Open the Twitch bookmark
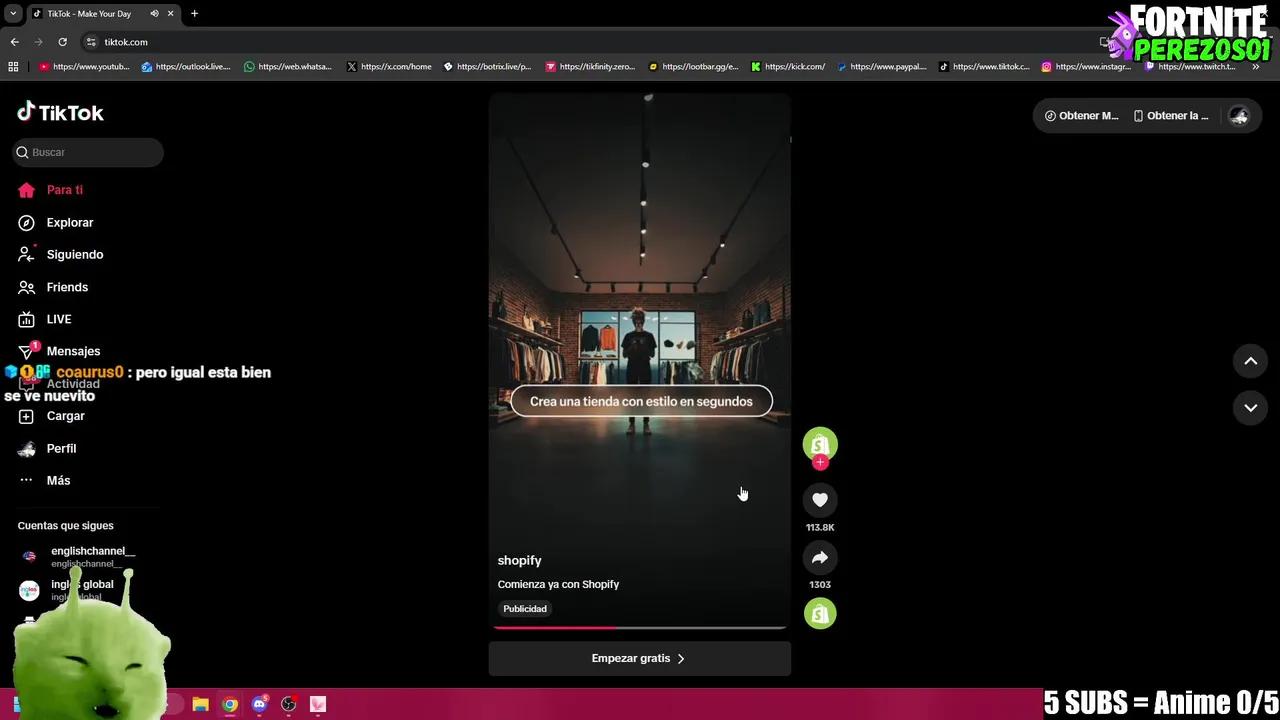The height and width of the screenshot is (720, 1280). point(1190,67)
